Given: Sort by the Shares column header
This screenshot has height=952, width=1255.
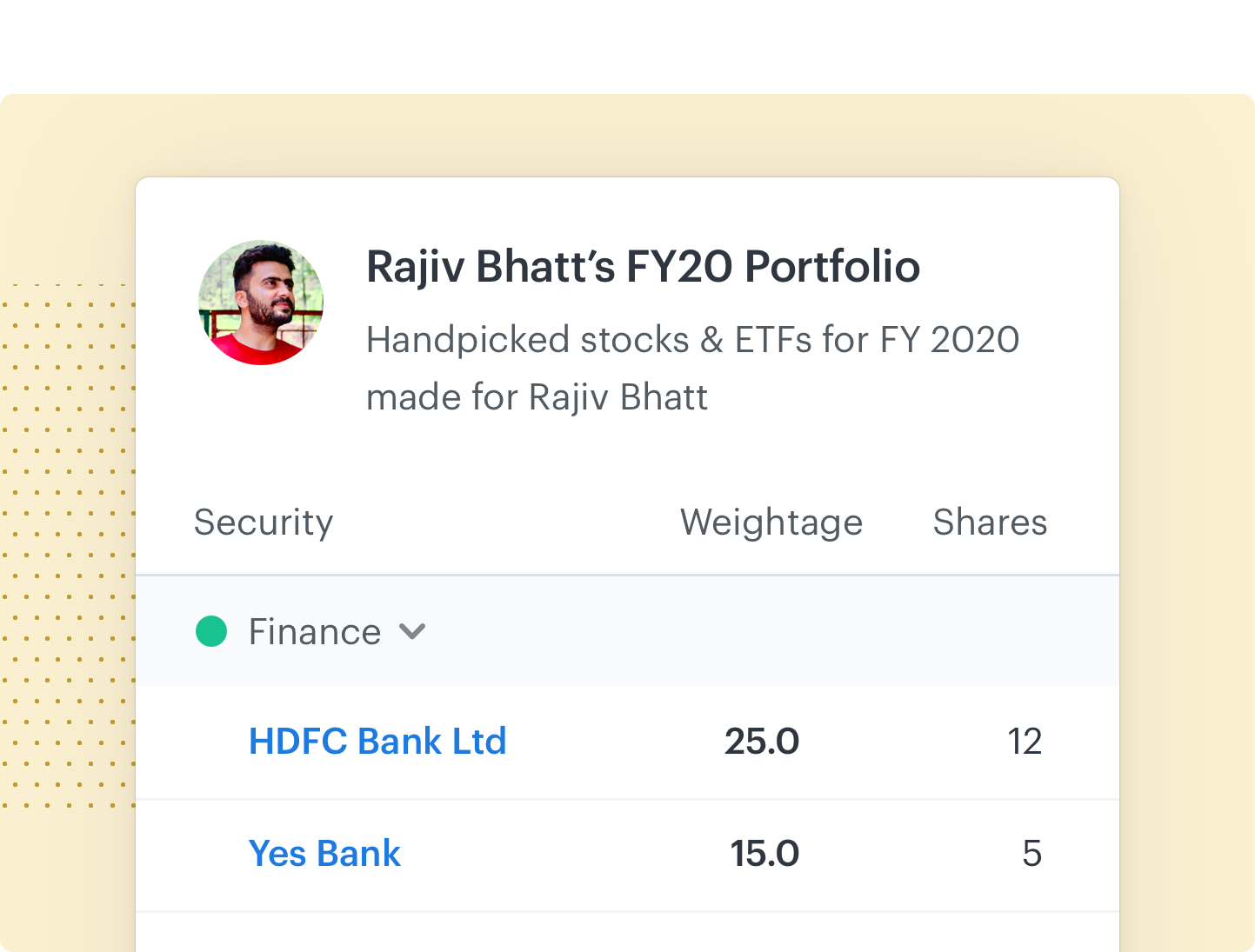Looking at the screenshot, I should click(990, 523).
